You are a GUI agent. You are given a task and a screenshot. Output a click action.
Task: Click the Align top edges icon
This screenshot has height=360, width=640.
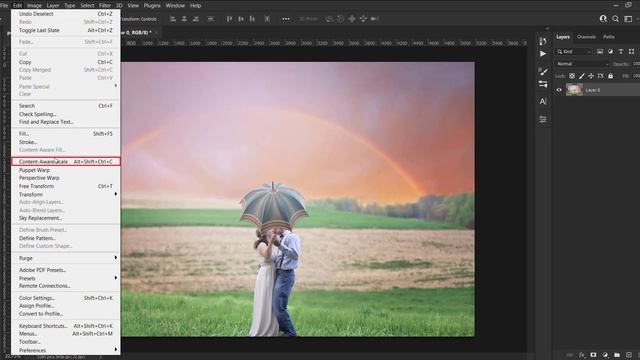click(229, 19)
